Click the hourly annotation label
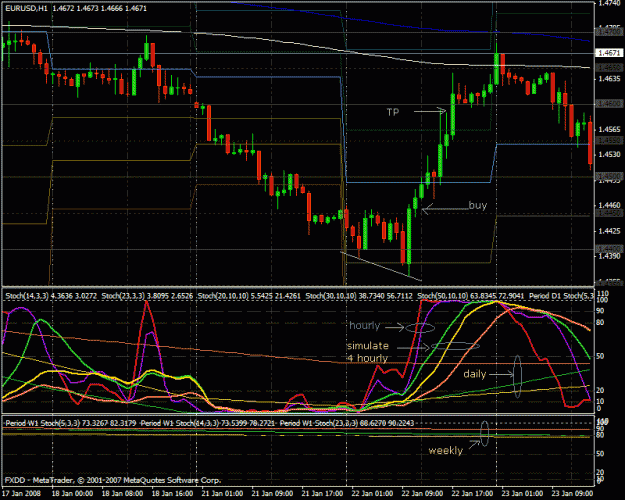This screenshot has height=500, width=625. (364, 326)
